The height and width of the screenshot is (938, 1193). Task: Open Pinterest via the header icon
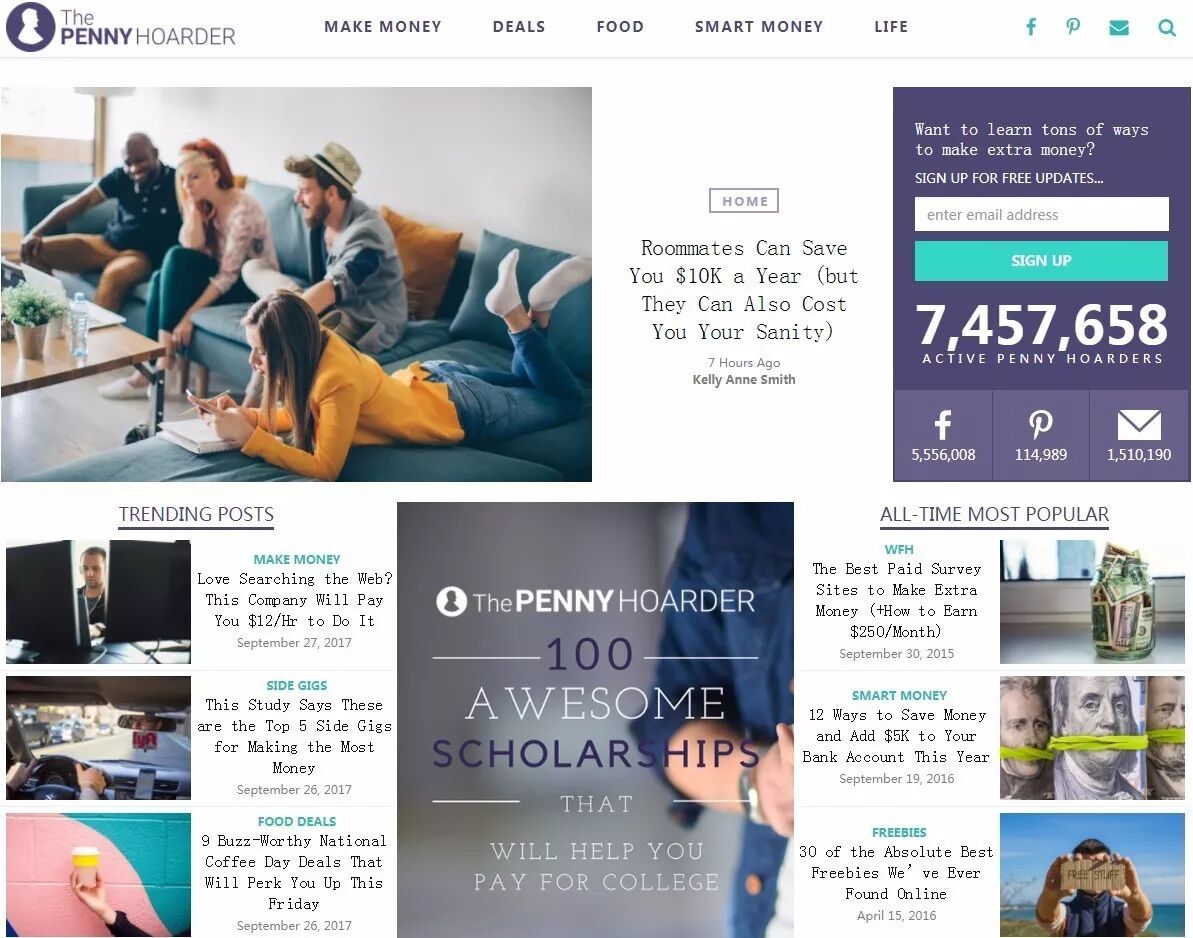pos(1073,27)
